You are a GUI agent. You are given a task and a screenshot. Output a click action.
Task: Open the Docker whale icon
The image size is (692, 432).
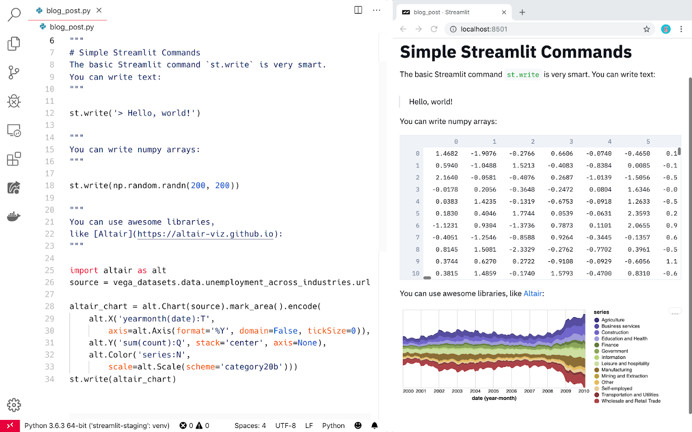coord(14,217)
